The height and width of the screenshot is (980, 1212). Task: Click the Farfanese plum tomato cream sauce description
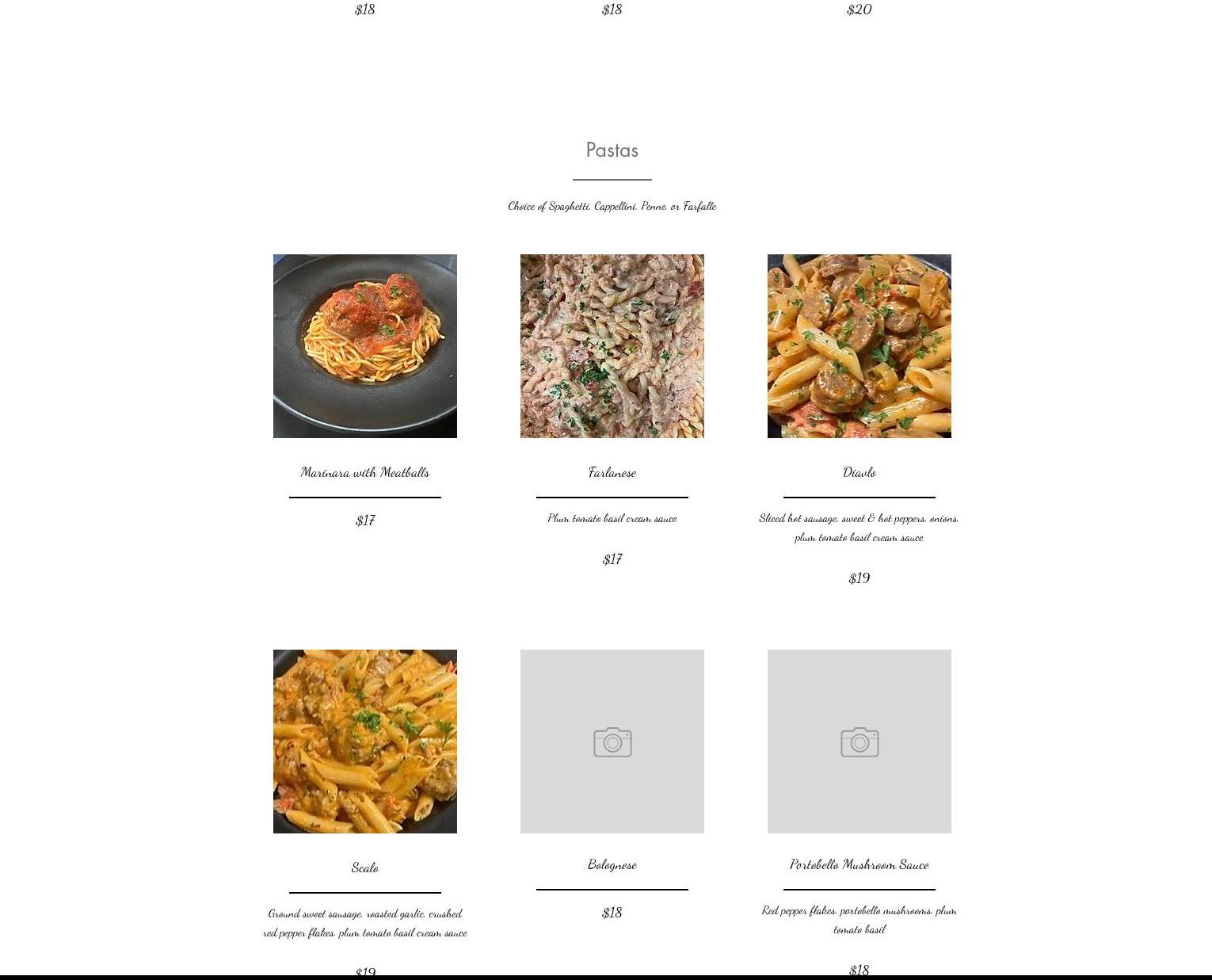coord(612,518)
